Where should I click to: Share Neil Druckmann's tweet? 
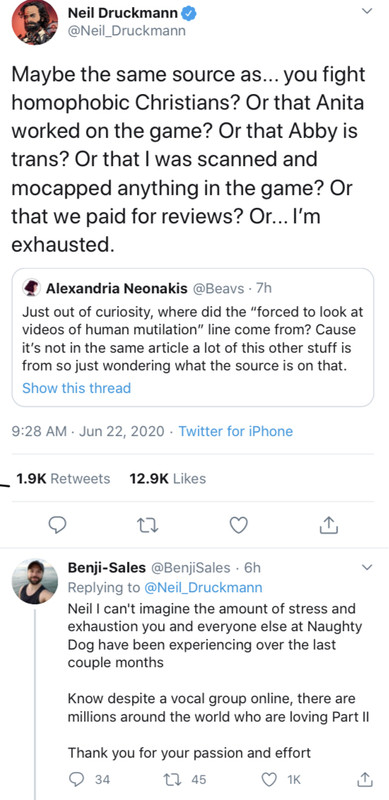tap(329, 524)
